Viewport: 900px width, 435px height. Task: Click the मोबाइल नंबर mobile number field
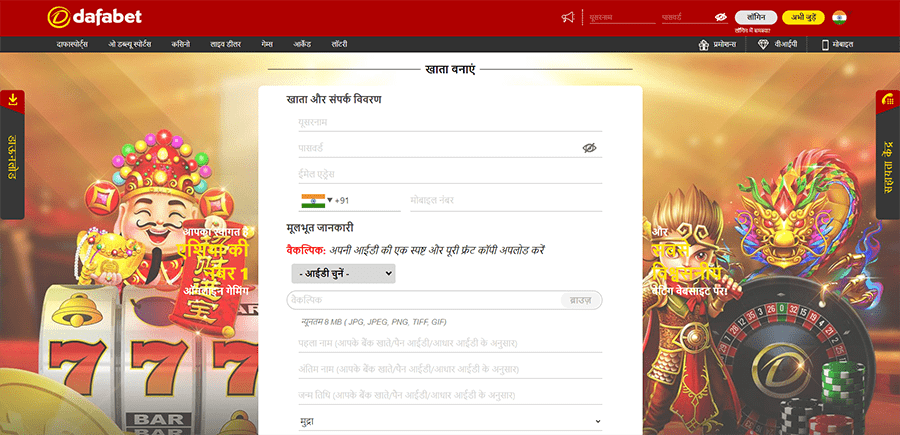pyautogui.click(x=505, y=200)
